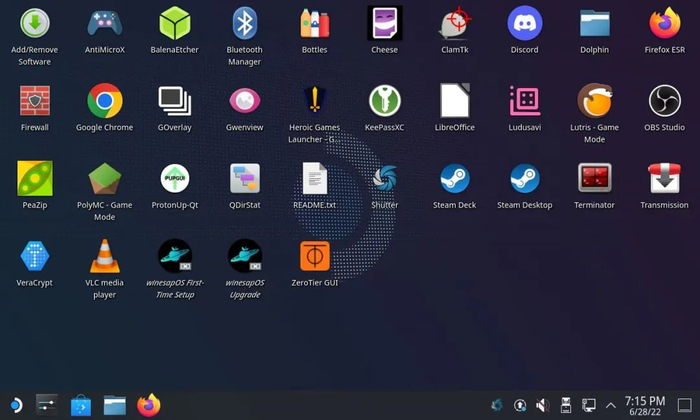Screen dimensions: 700x420
Task: Select the Transmission torrent icon
Action: pyautogui.click(x=665, y=178)
